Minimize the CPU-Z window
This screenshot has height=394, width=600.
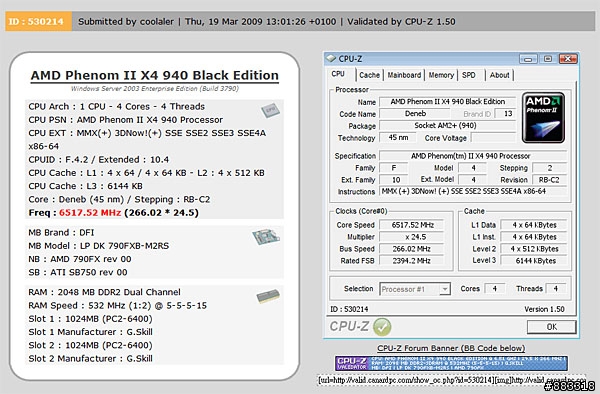click(528, 59)
